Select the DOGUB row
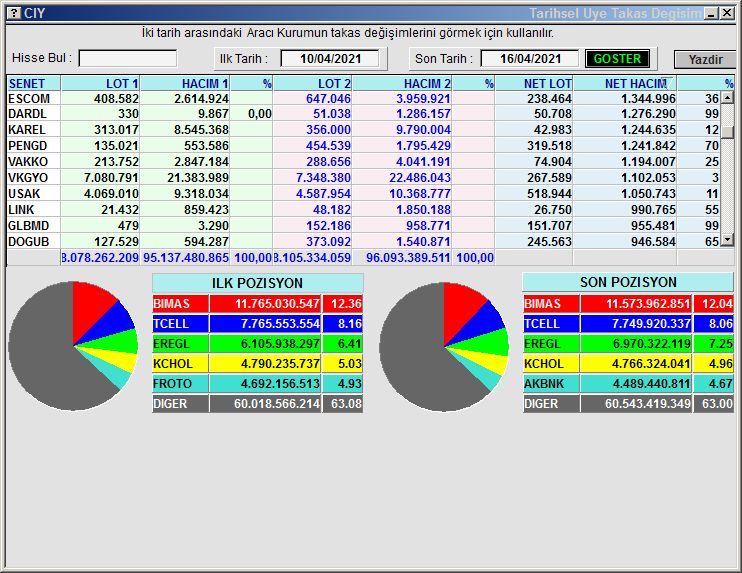This screenshot has height=573, width=742. (x=363, y=241)
